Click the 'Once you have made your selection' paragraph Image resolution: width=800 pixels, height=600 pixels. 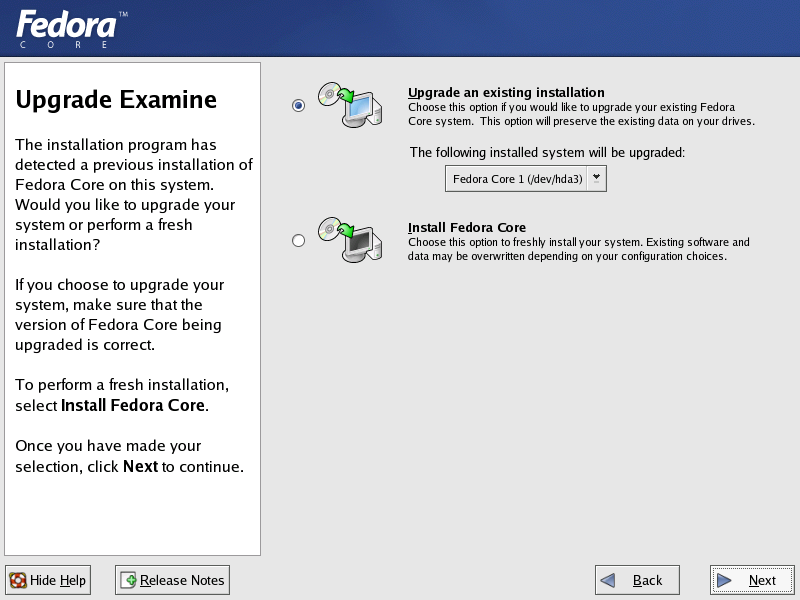(130, 456)
